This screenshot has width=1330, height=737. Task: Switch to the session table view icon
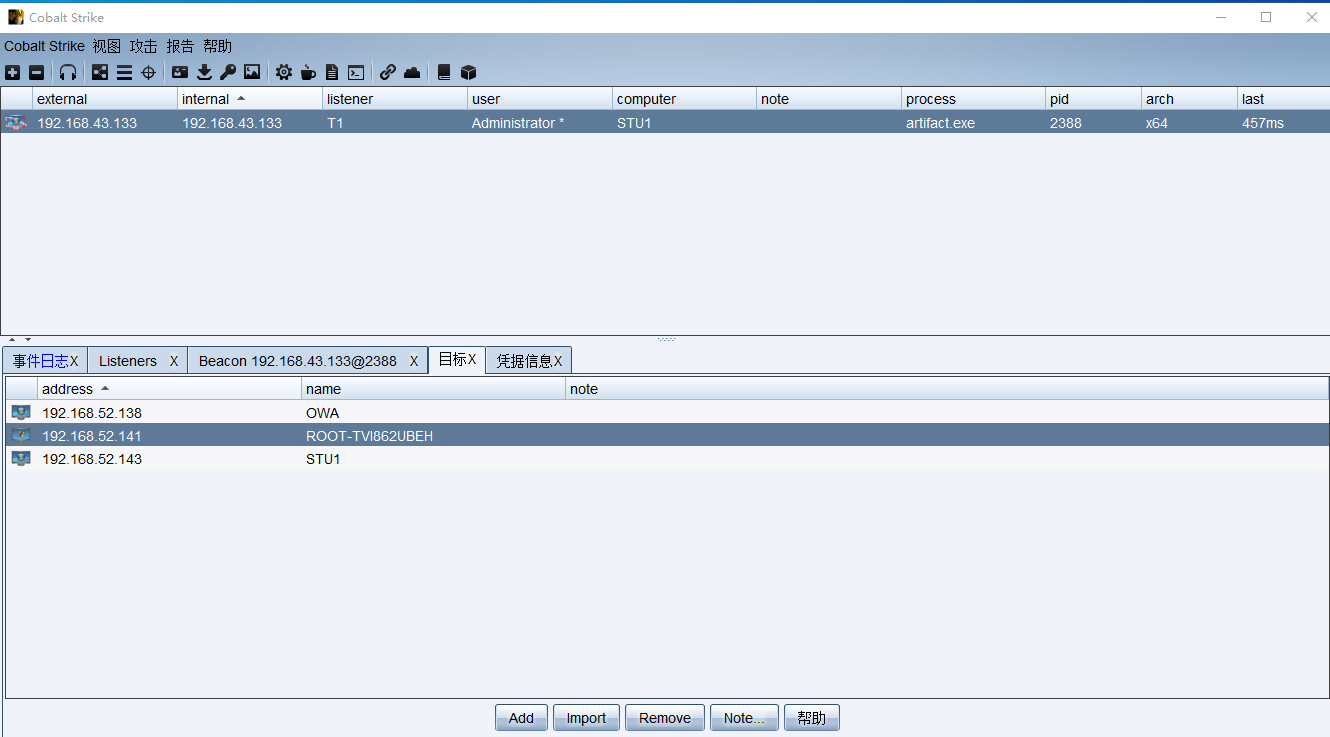click(124, 72)
